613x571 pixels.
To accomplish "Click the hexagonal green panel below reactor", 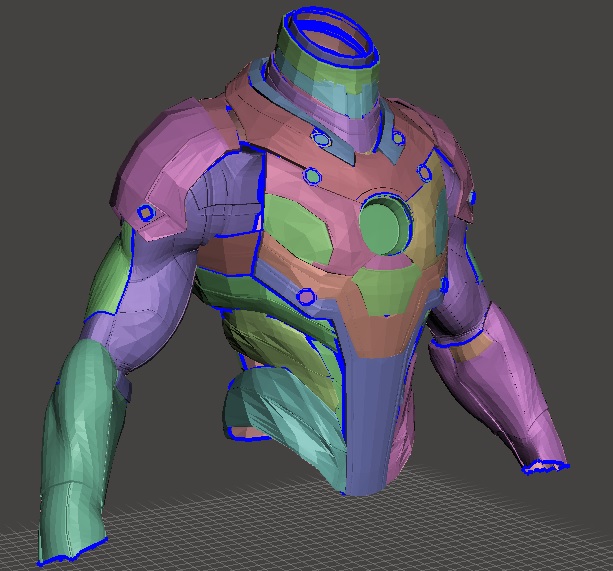I will pos(385,289).
